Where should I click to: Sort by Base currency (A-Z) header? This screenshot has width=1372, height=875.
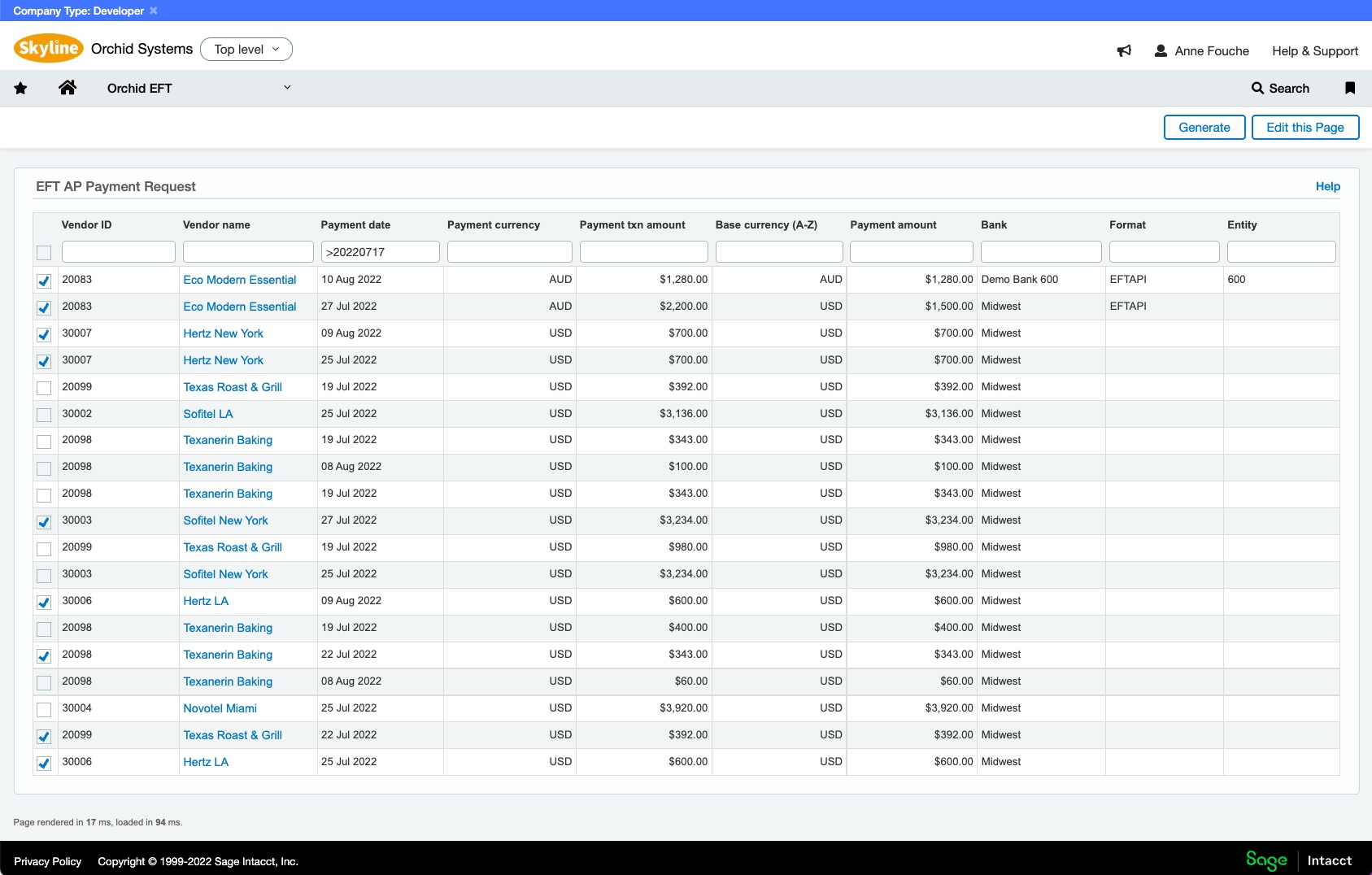pos(766,224)
